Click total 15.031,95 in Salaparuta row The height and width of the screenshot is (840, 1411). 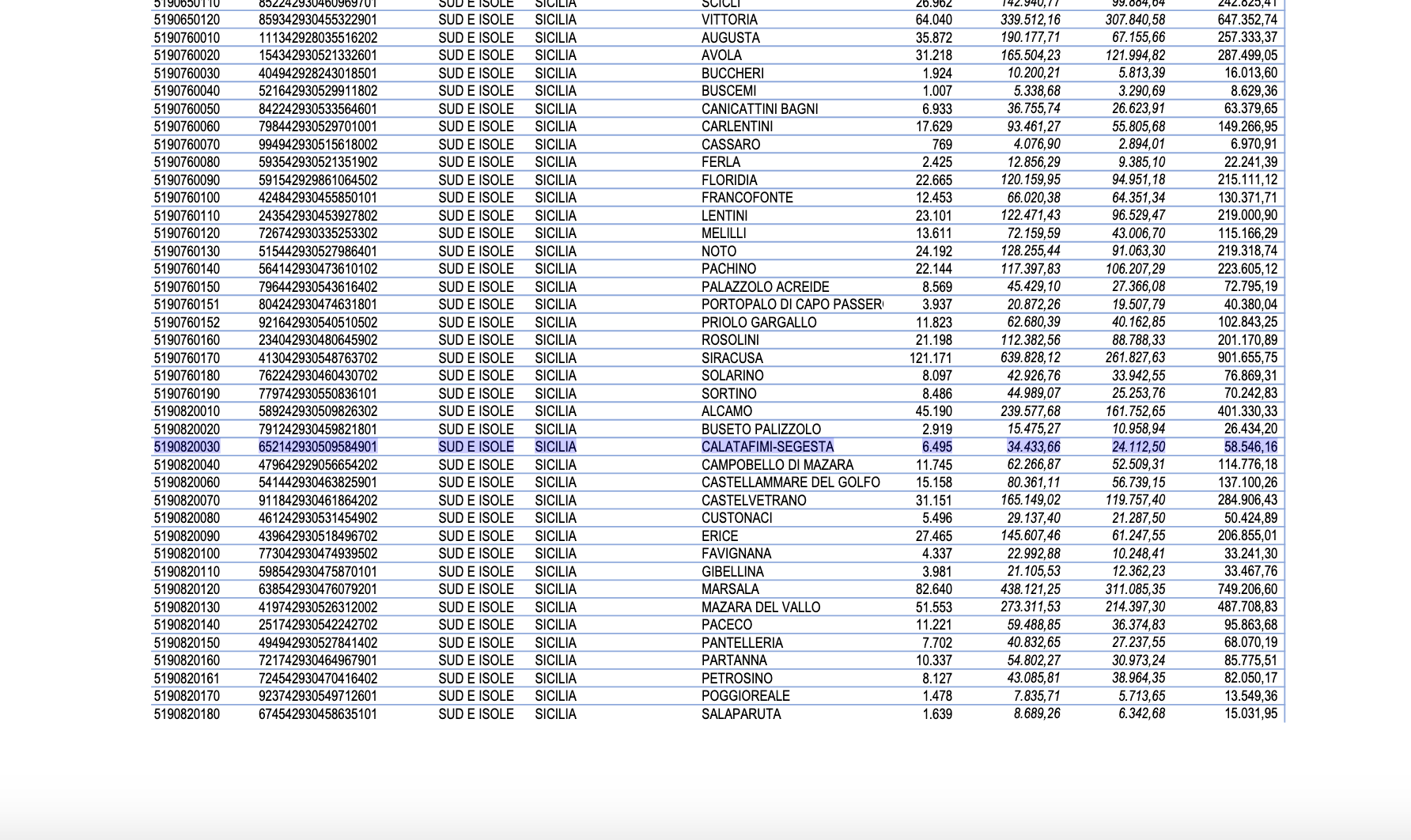(x=1250, y=714)
